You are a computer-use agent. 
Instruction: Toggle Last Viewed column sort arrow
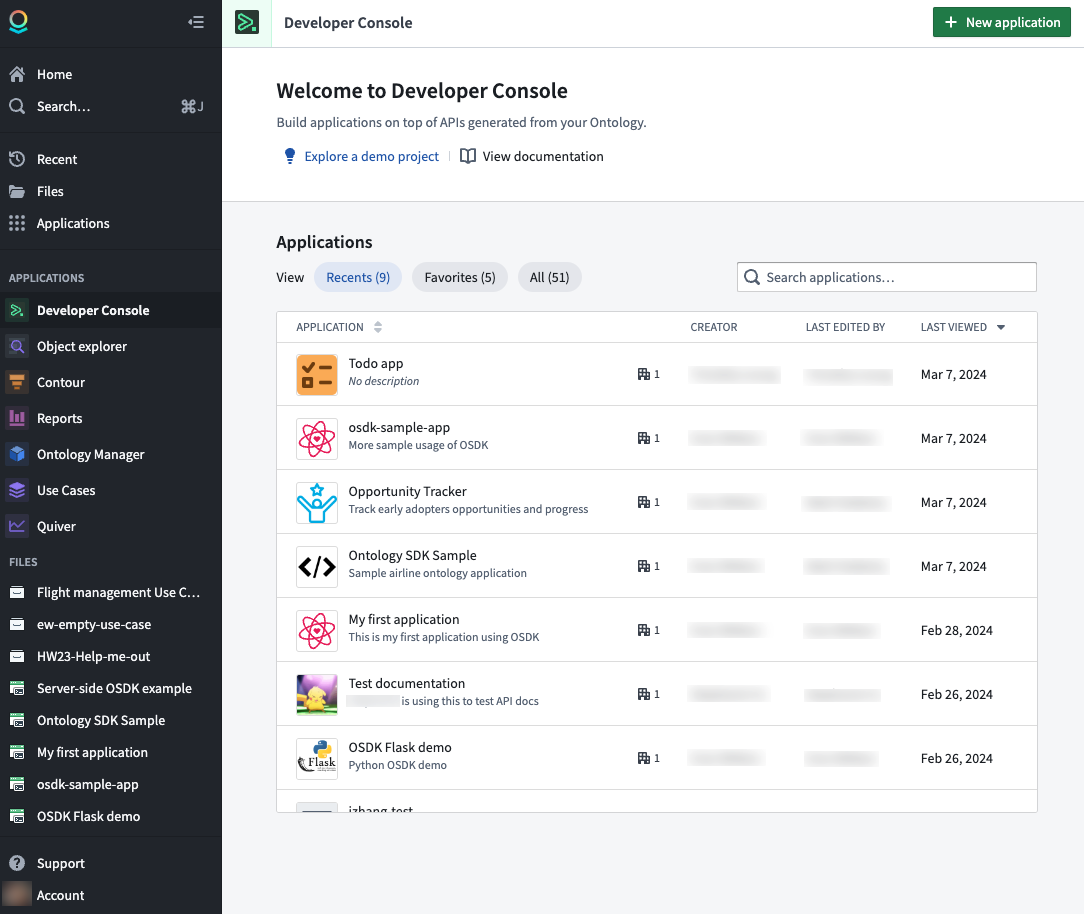coord(1001,327)
